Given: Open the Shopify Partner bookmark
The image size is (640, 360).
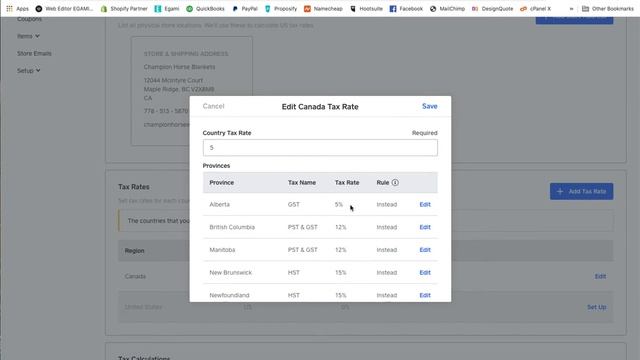Looking at the screenshot, I should (x=124, y=9).
